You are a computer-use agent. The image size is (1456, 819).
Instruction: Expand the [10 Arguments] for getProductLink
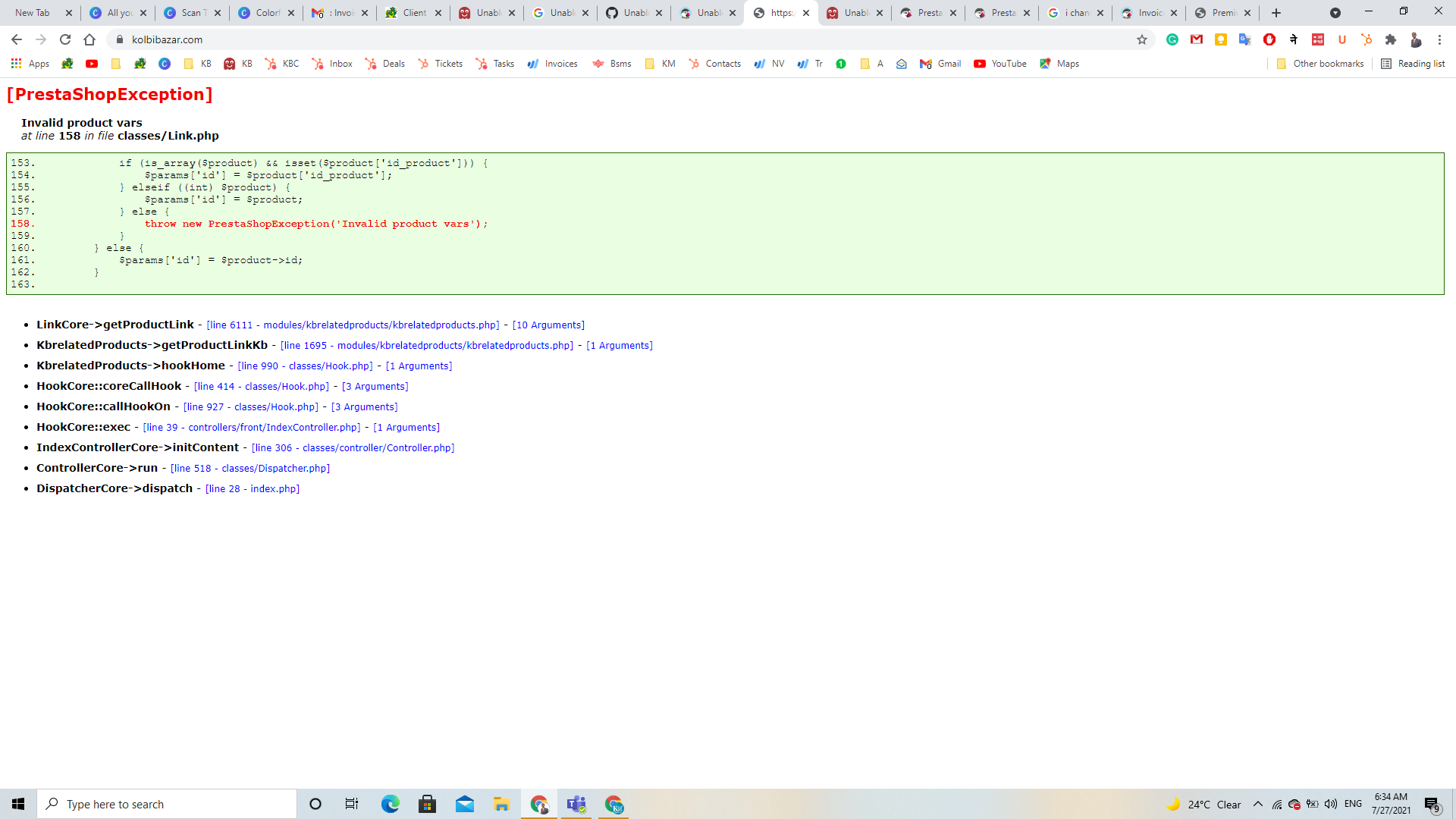(548, 325)
